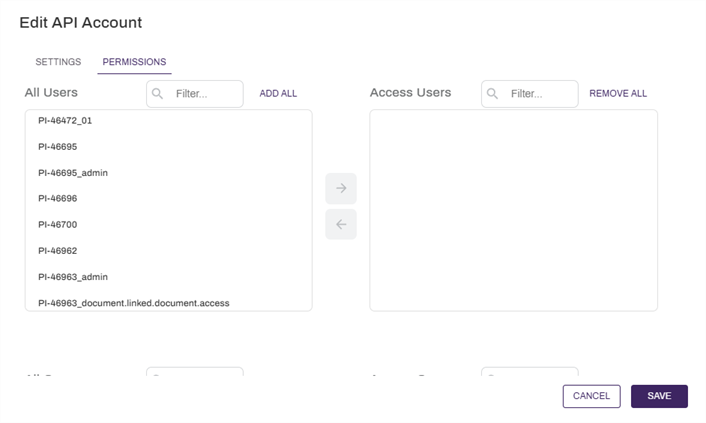The width and height of the screenshot is (706, 423).
Task: Click the CANCEL button
Action: tap(591, 396)
